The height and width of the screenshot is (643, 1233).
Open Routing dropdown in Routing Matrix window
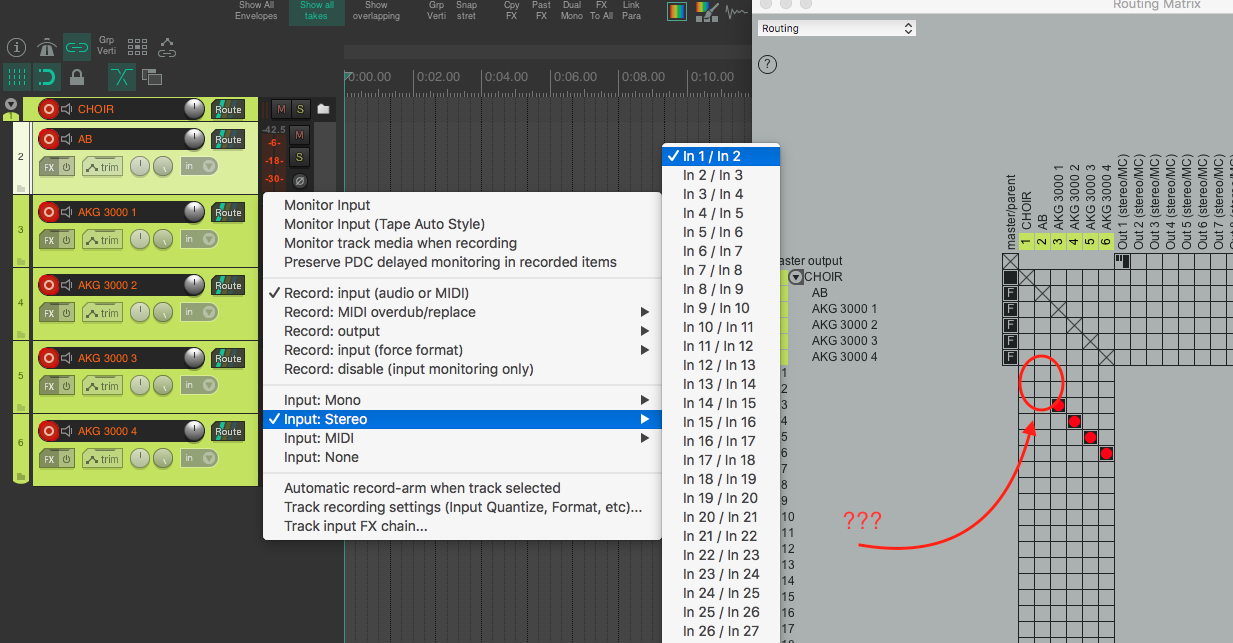tap(836, 29)
